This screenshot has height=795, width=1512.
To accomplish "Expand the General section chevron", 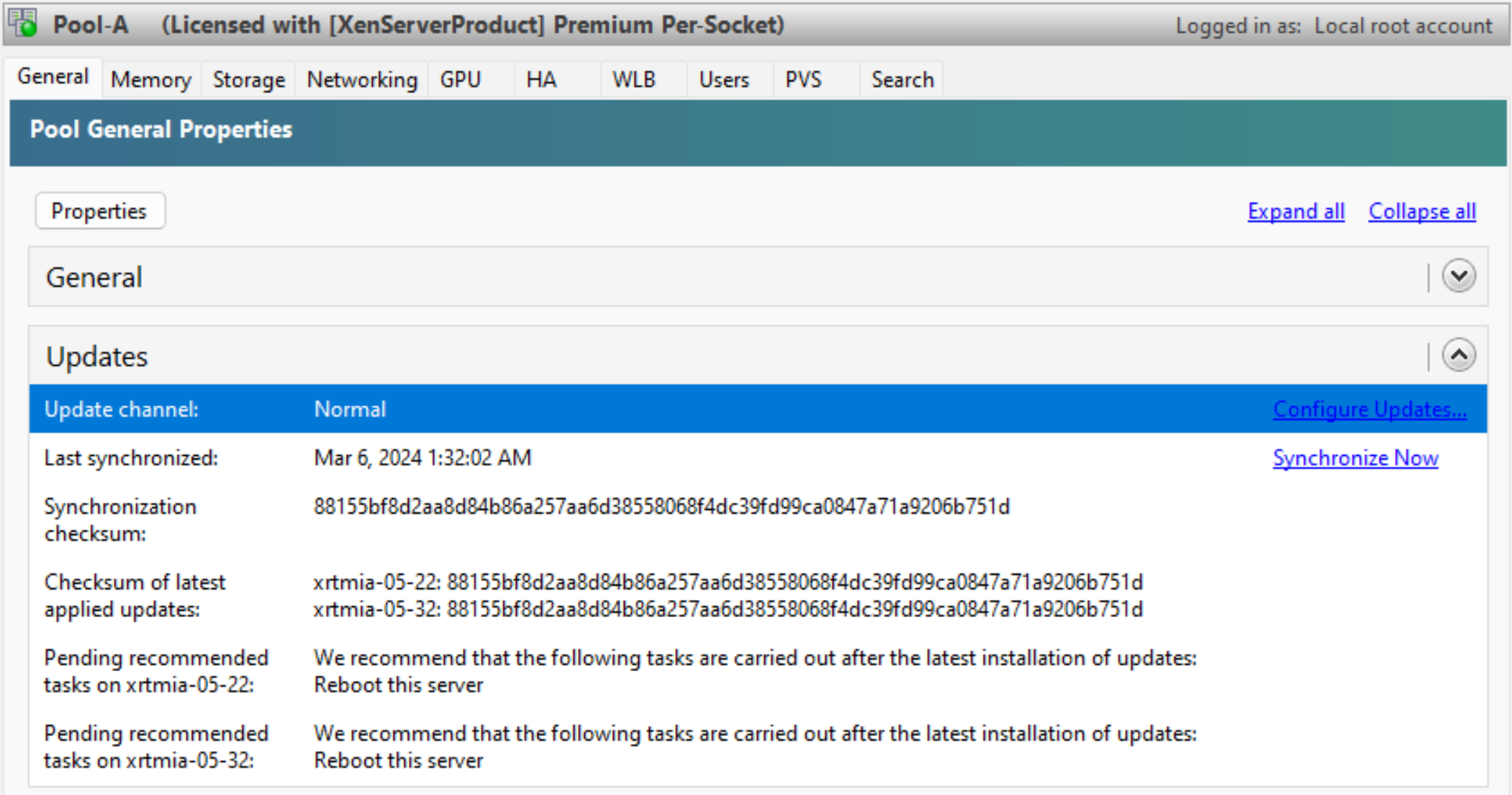I will coord(1459,277).
